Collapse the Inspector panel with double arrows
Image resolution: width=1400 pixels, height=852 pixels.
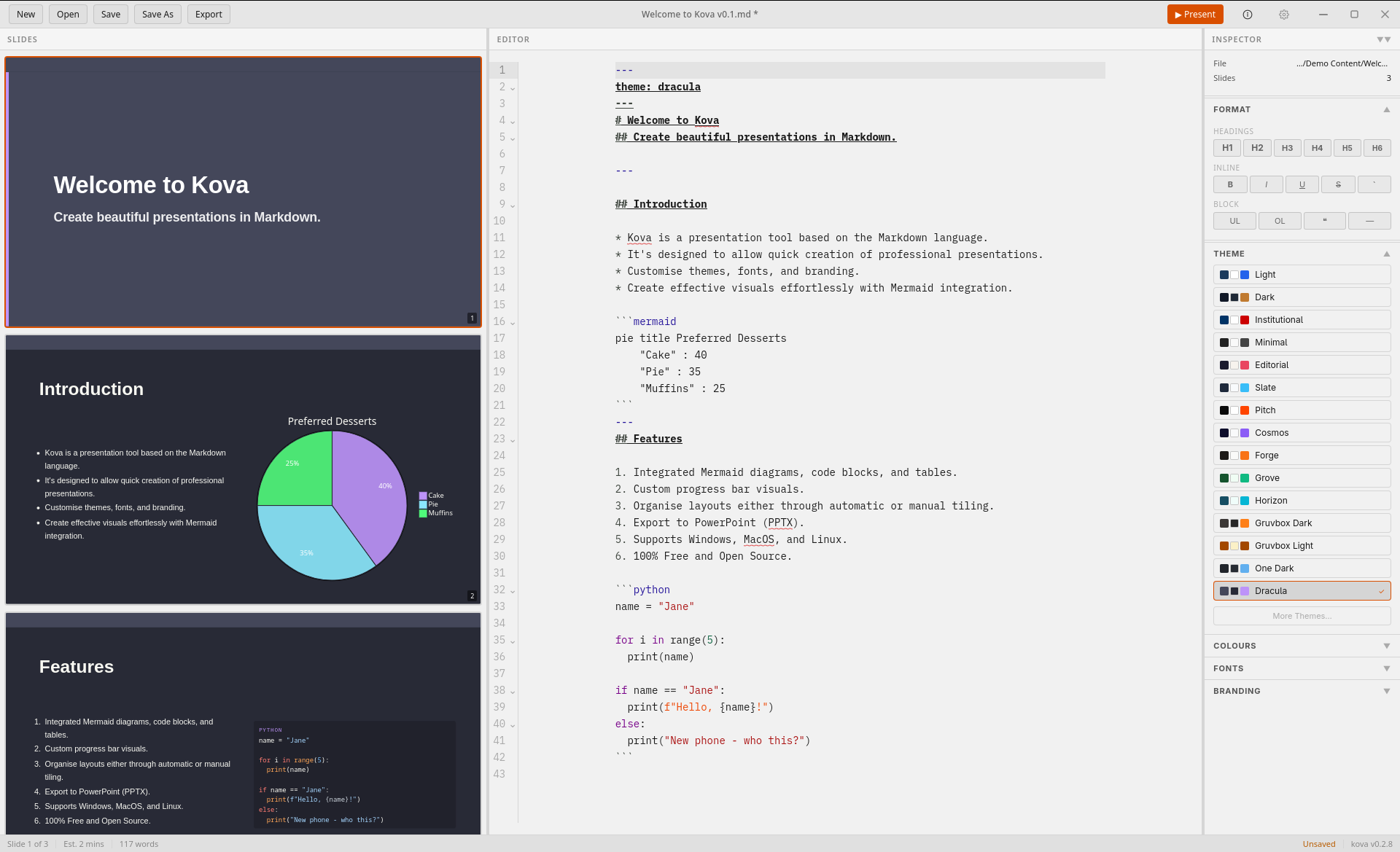pyautogui.click(x=1383, y=39)
